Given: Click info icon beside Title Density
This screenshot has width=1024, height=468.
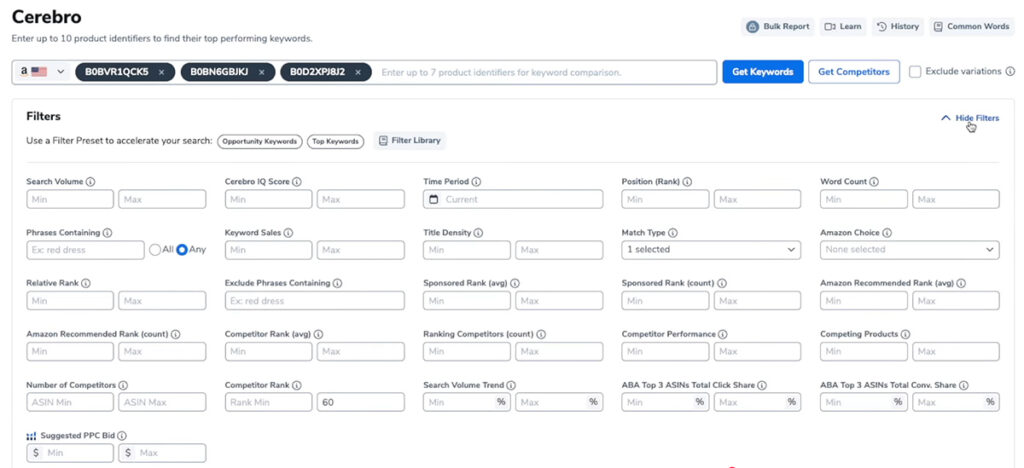Looking at the screenshot, I should coord(478,232).
